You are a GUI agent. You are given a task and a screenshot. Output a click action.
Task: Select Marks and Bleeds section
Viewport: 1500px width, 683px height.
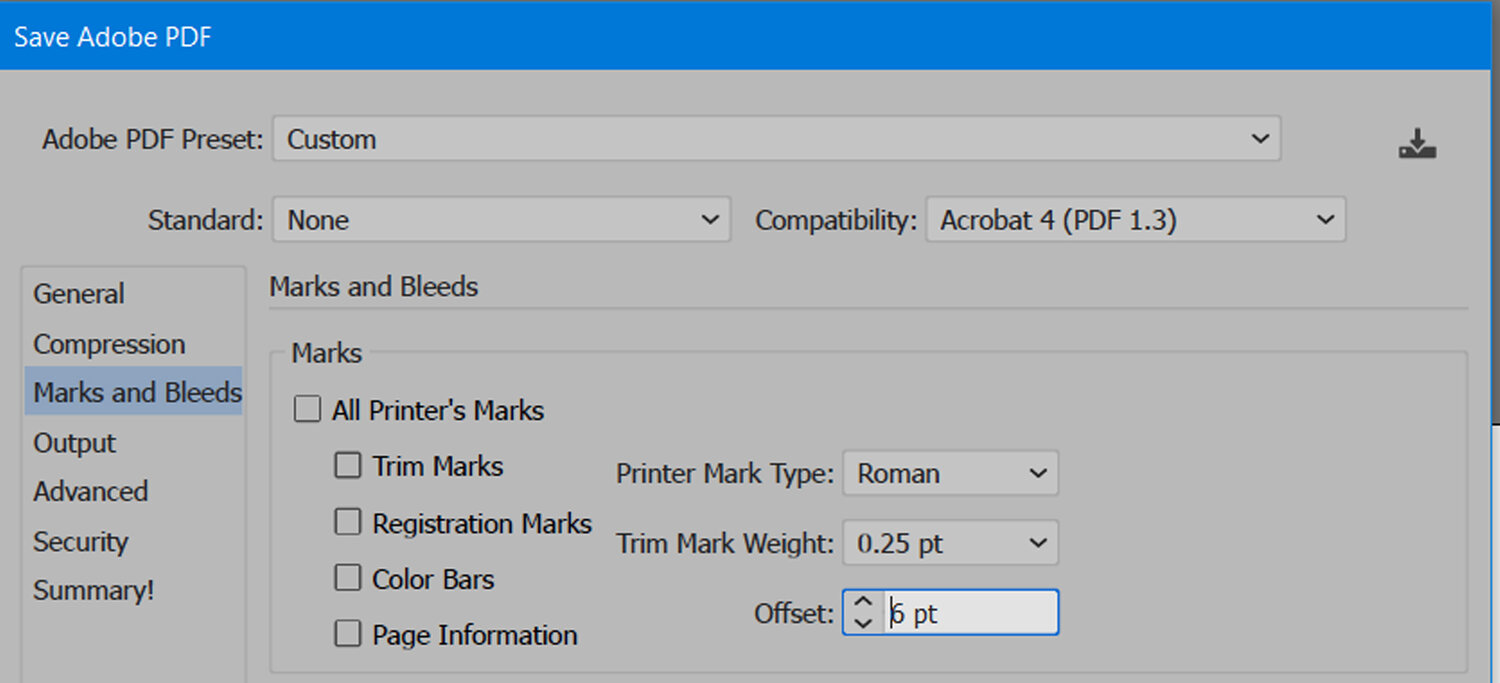point(134,391)
